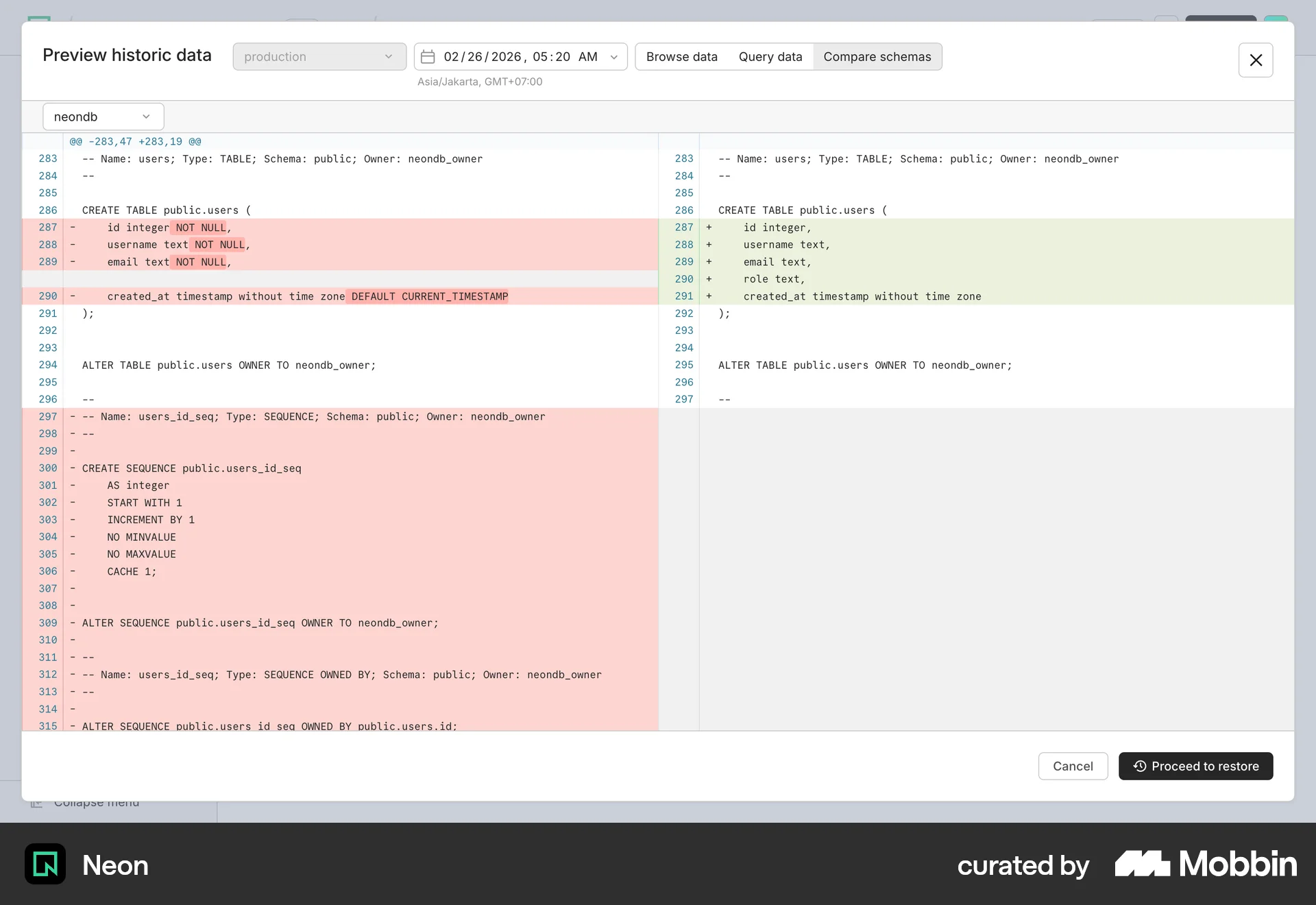The width and height of the screenshot is (1316, 905).
Task: Click added line 'role text,'
Action: [976, 279]
